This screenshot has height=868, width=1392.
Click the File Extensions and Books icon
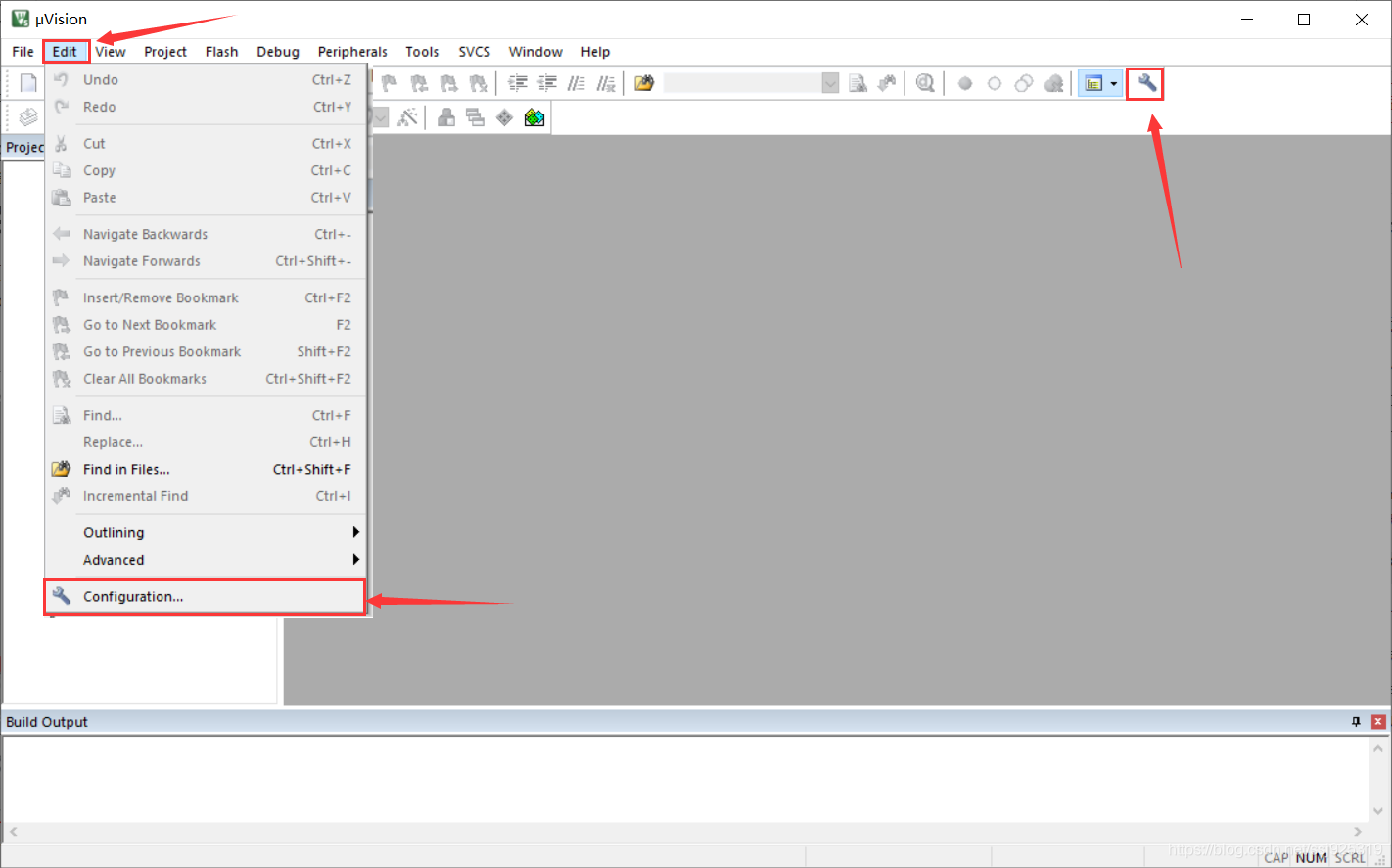(x=446, y=117)
